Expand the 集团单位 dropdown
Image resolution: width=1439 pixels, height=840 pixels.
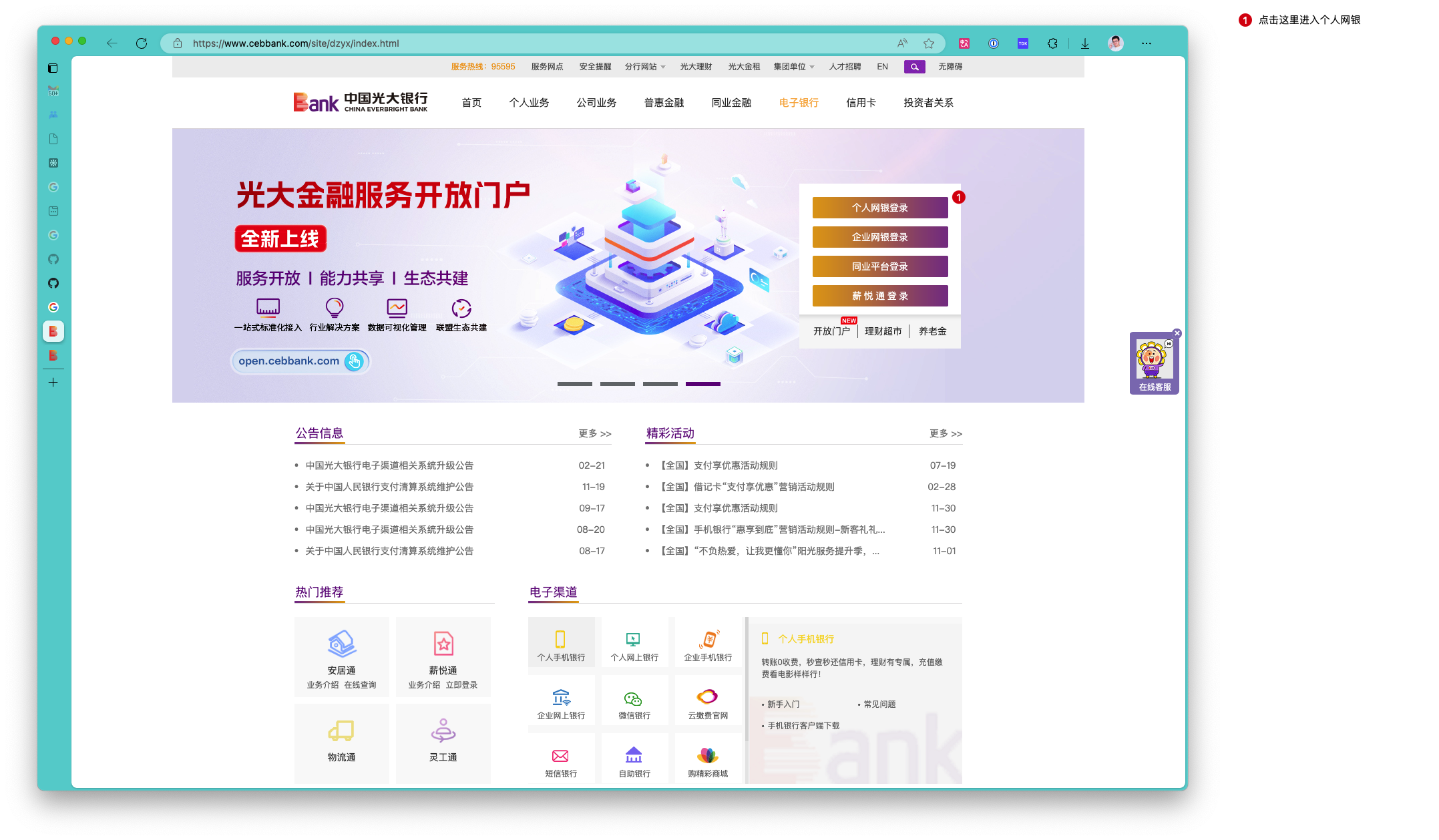tap(793, 67)
